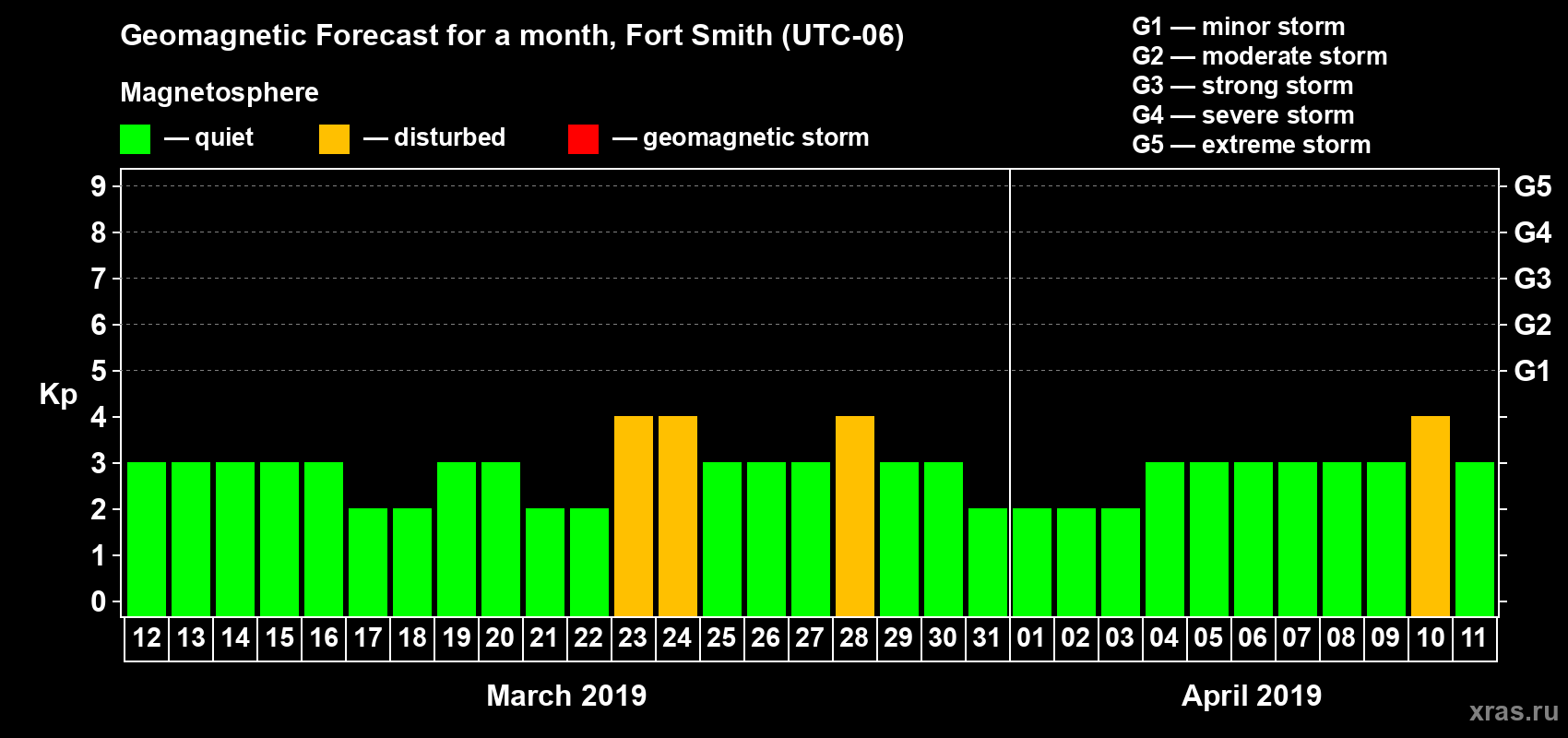Click the G2 label on right axis

click(1533, 325)
